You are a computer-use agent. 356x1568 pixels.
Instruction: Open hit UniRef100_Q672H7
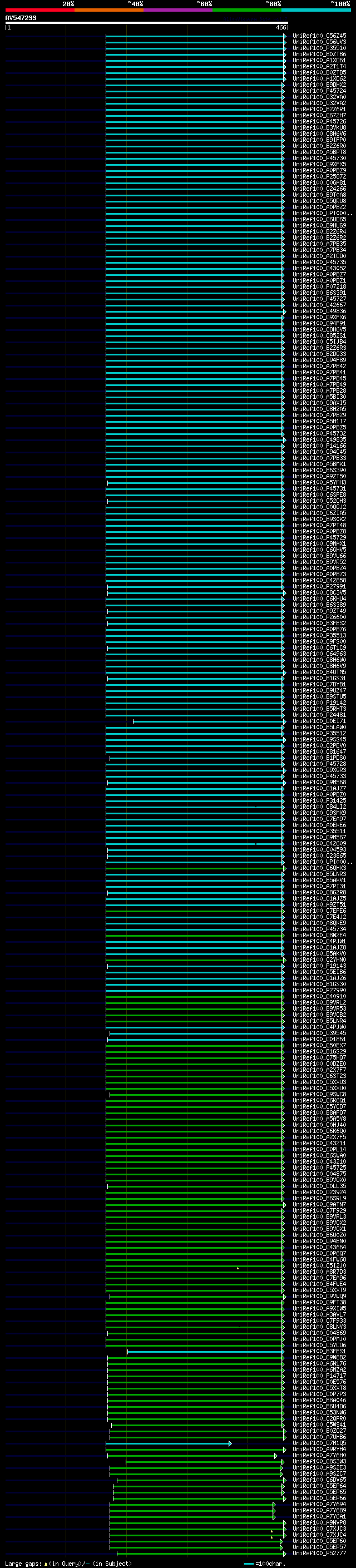[319, 116]
